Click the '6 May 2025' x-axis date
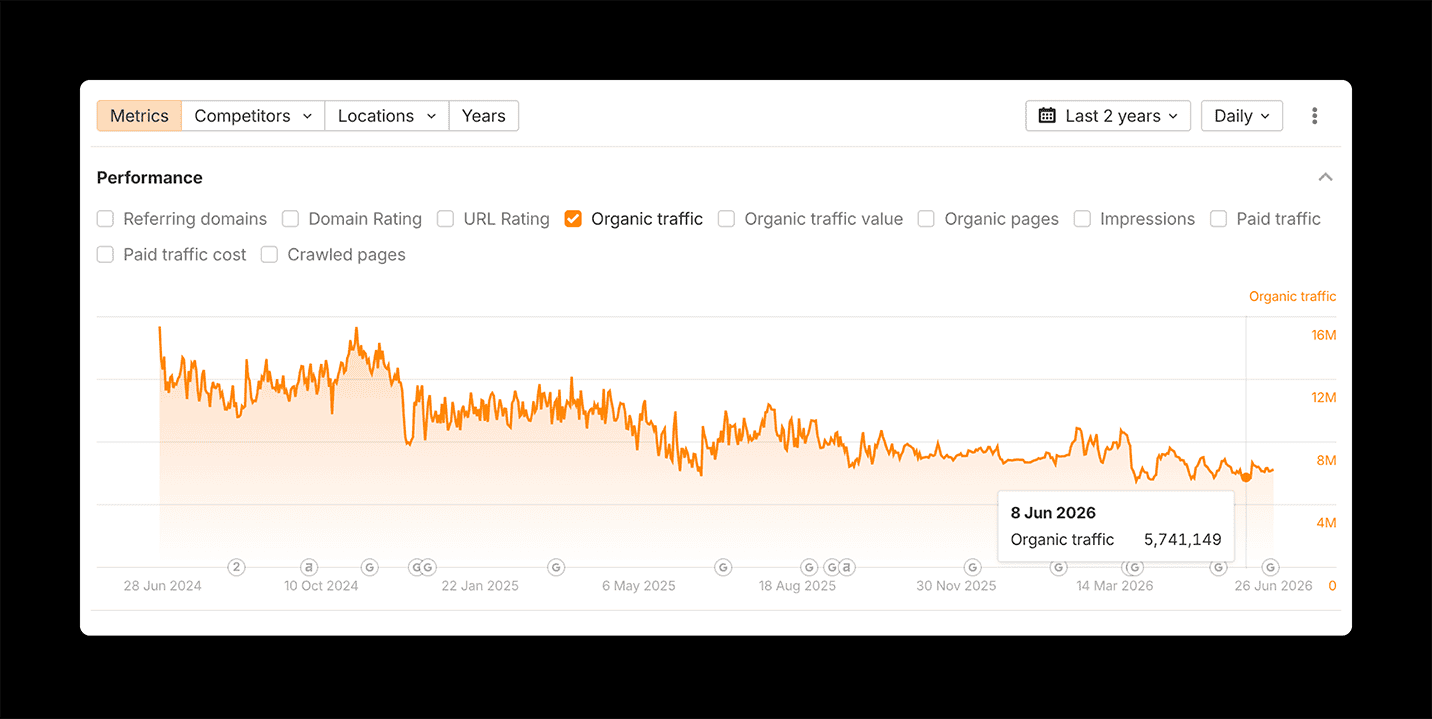Screen dimensions: 1432x719 click(639, 586)
